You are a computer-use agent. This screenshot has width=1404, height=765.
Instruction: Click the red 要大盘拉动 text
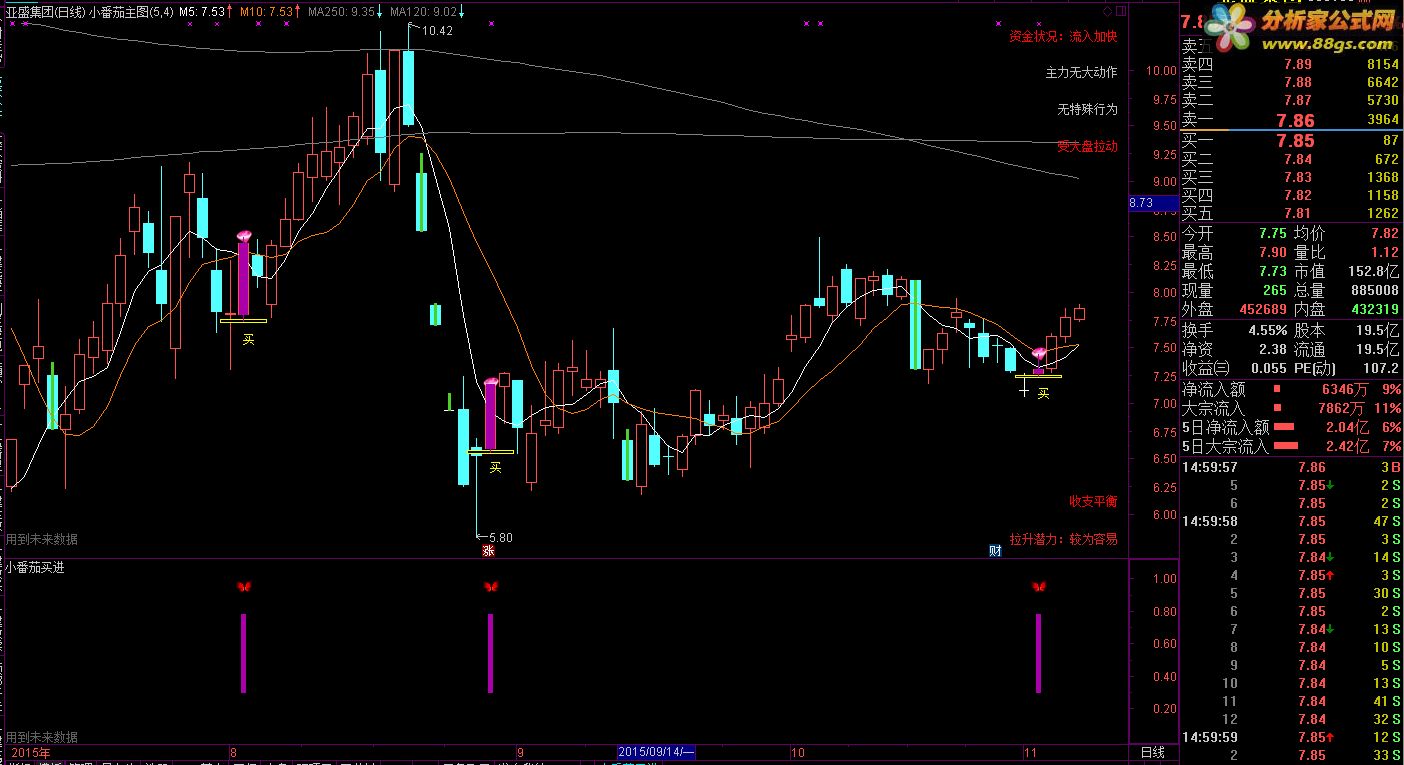click(1087, 146)
